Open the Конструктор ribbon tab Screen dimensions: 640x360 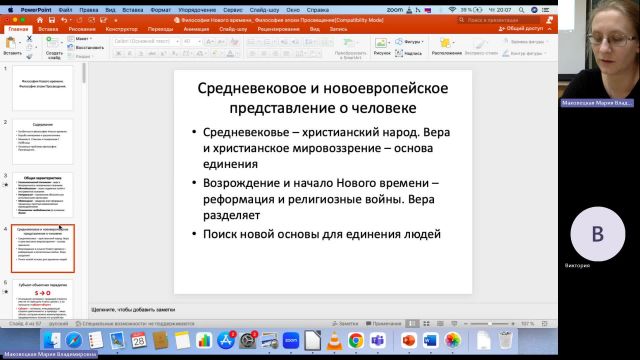tap(121, 29)
